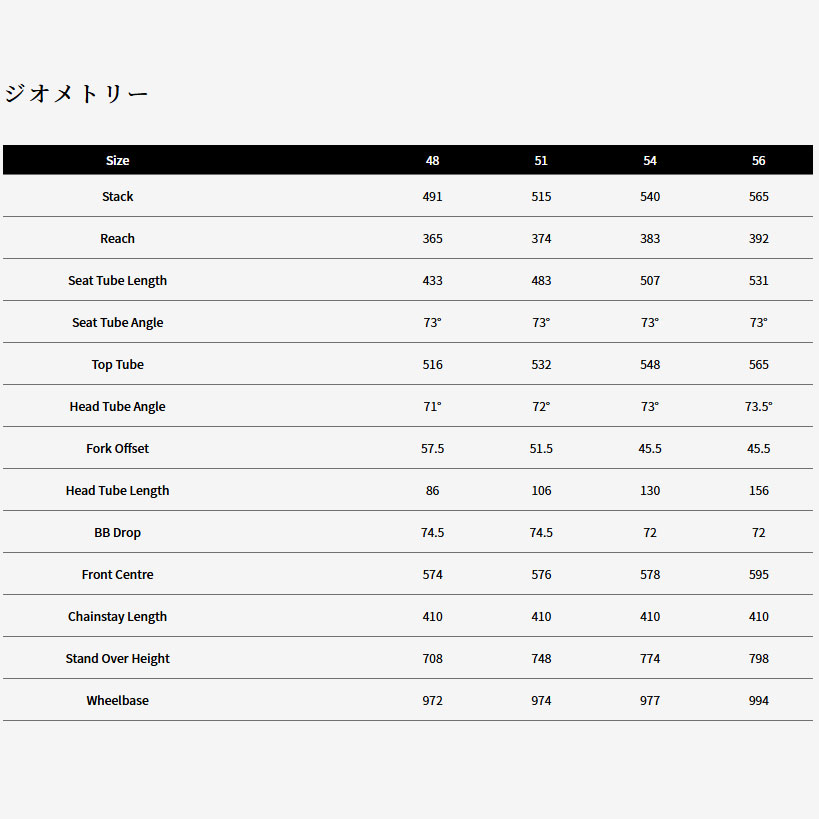
Task: Click the BB Drop row label
Action: point(117,533)
